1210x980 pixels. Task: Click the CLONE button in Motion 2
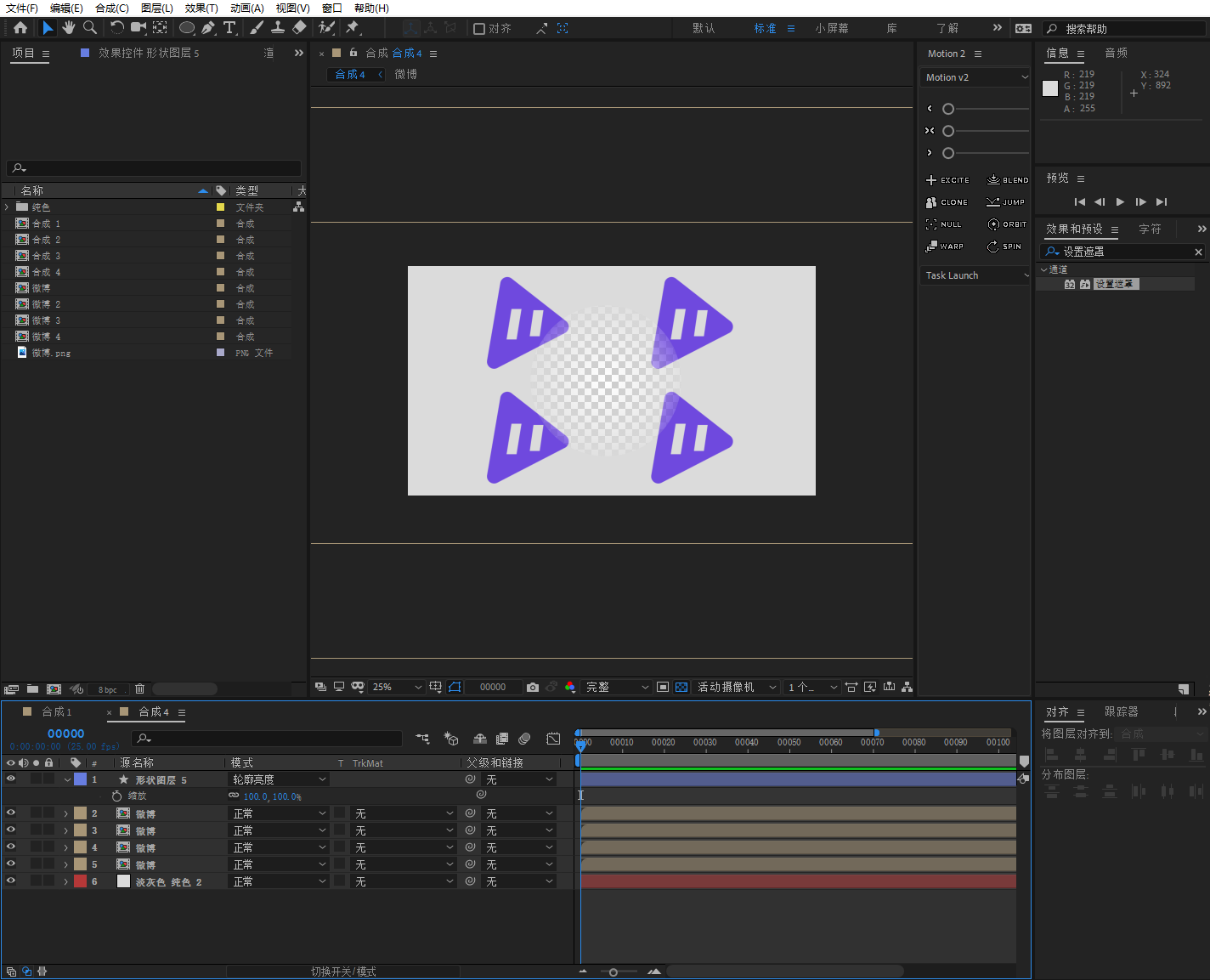(947, 202)
